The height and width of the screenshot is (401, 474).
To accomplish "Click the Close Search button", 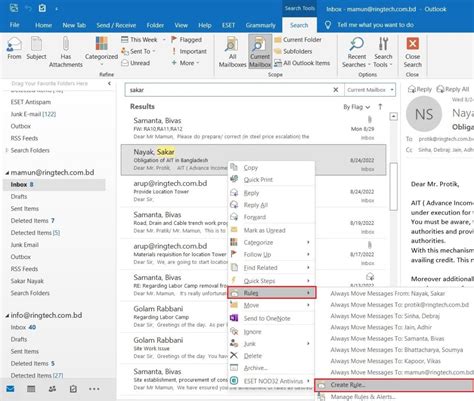I will coord(413,52).
